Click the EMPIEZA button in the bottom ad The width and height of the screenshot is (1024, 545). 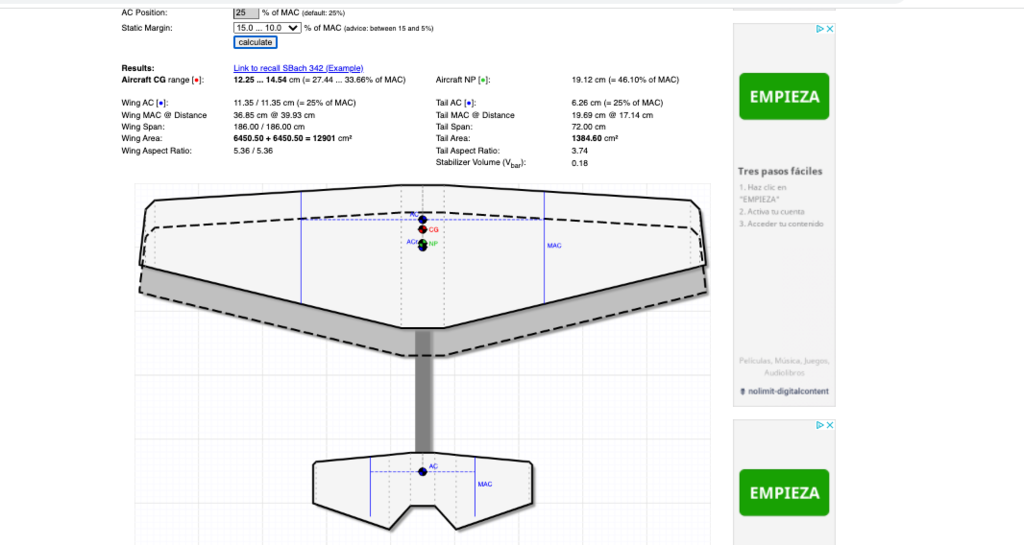pyautogui.click(x=785, y=493)
